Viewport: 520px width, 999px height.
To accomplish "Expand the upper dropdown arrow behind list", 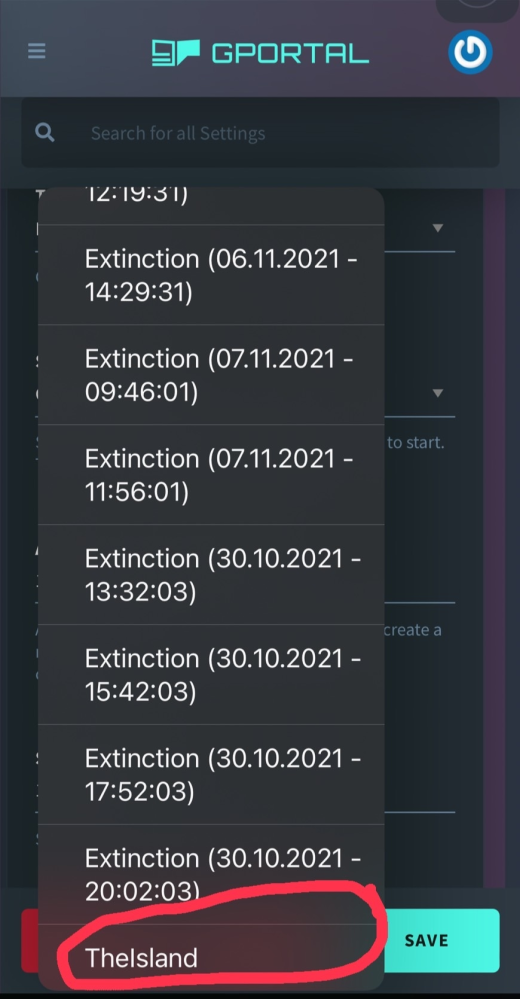I will (437, 227).
